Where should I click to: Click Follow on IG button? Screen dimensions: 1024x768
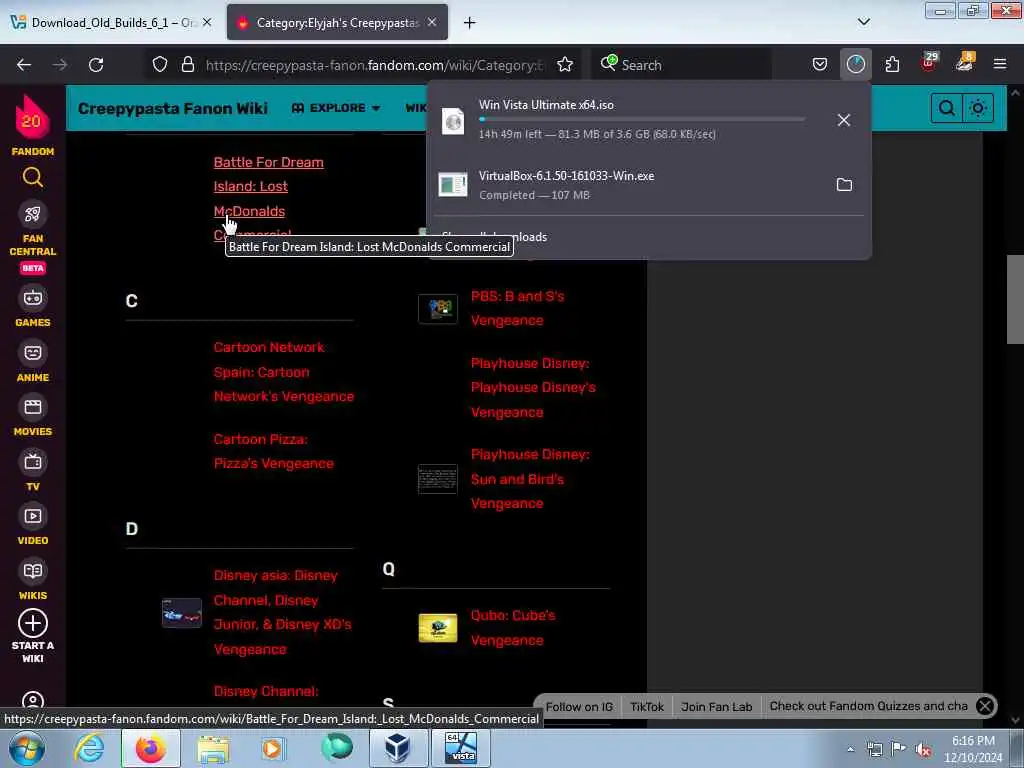(579, 707)
